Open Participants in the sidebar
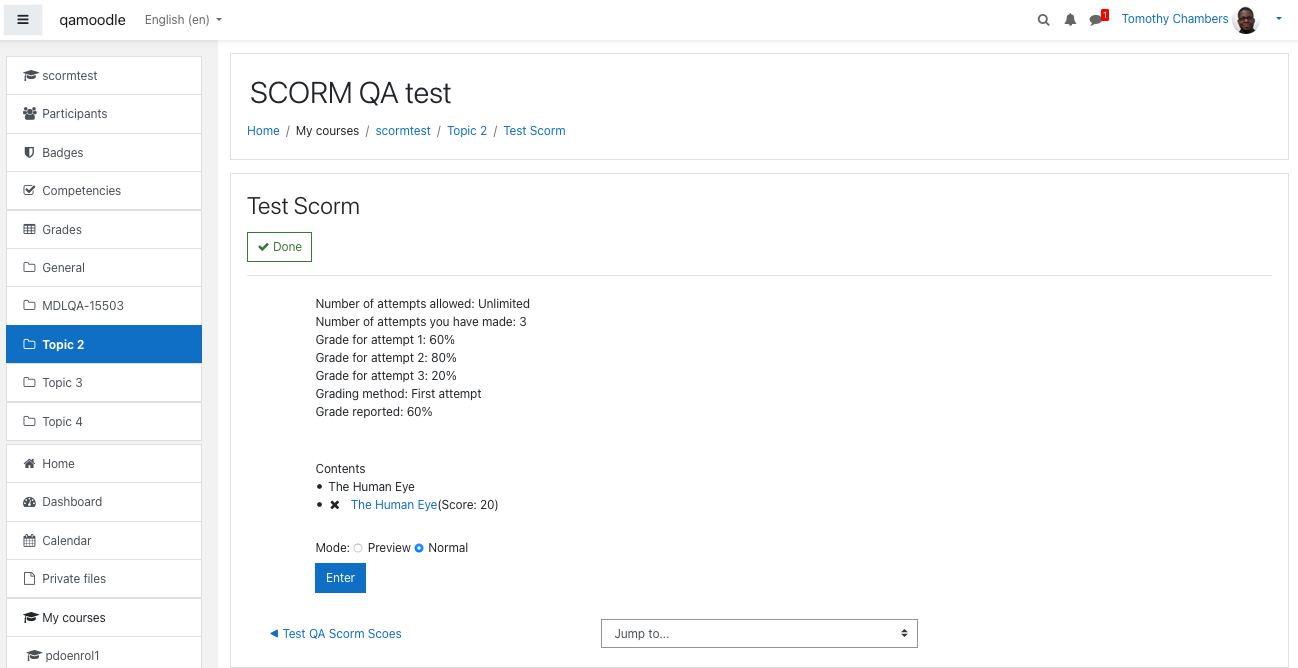This screenshot has width=1298, height=668. click(104, 114)
